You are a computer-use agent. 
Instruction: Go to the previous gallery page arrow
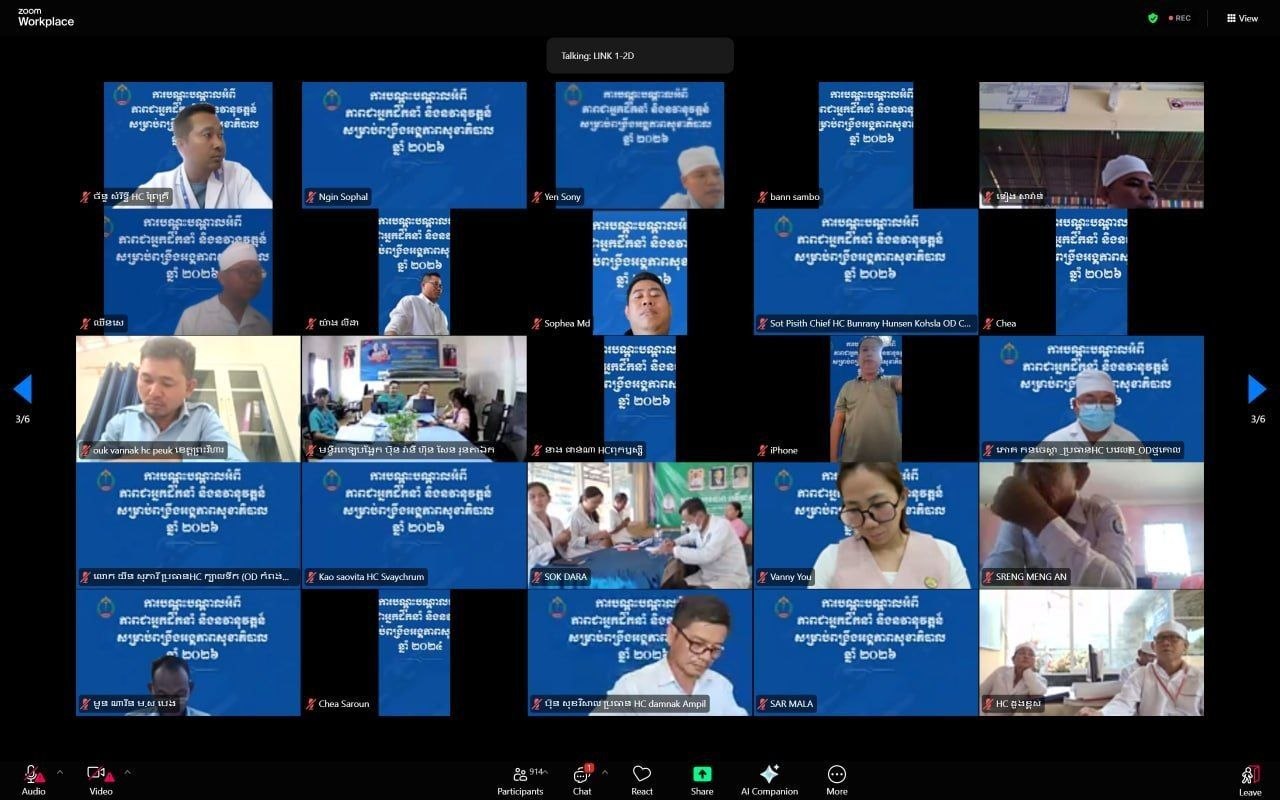22,389
